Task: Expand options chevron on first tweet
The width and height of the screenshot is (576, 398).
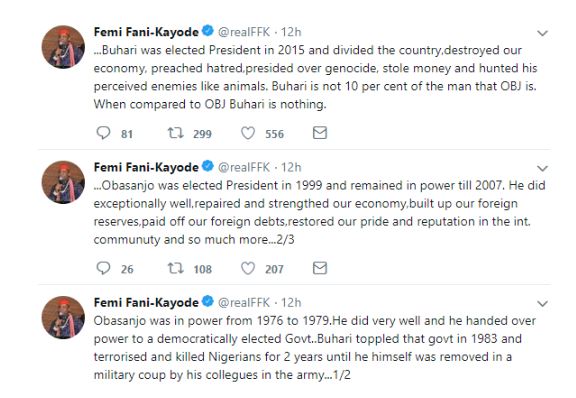Action: pos(542,33)
